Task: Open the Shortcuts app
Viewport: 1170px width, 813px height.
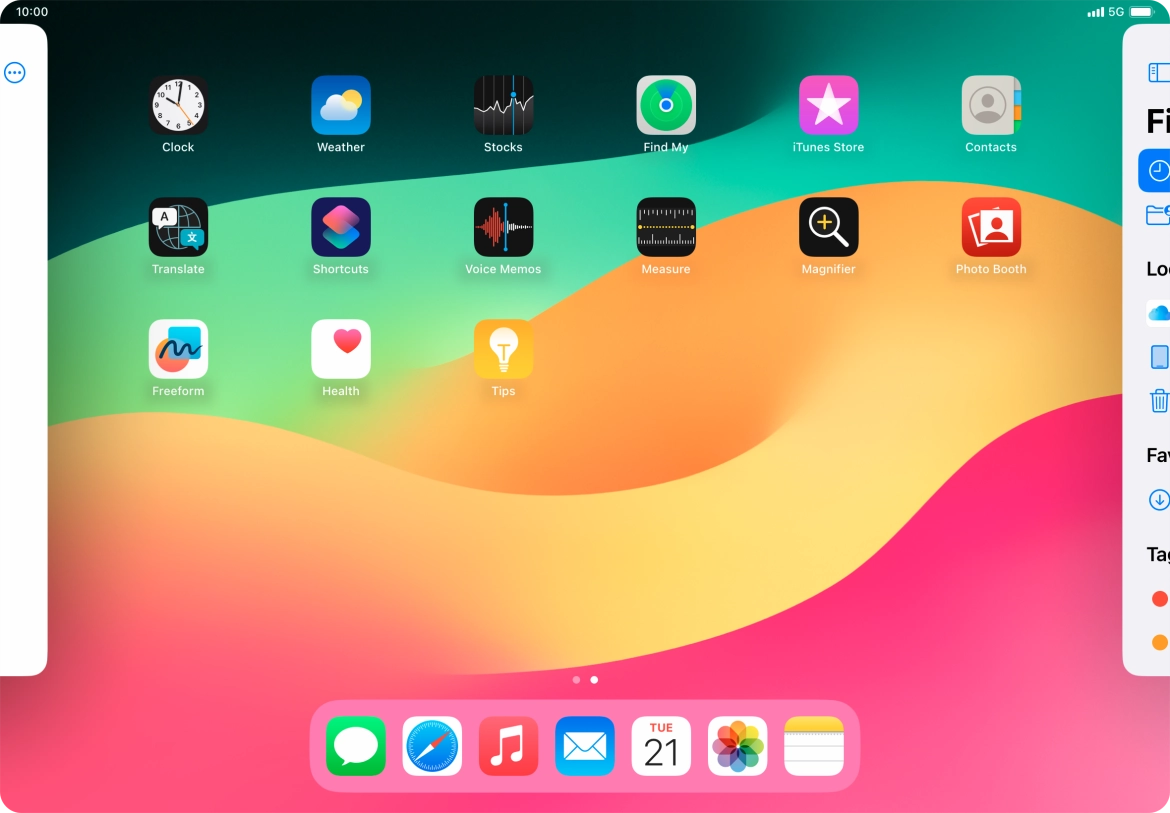Action: 340,227
